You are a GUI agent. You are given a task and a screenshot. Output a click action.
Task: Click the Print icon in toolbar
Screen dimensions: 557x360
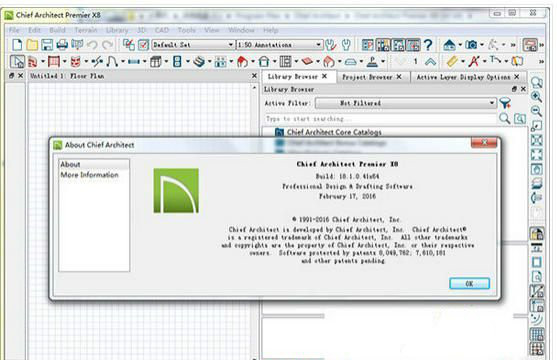pos(62,45)
